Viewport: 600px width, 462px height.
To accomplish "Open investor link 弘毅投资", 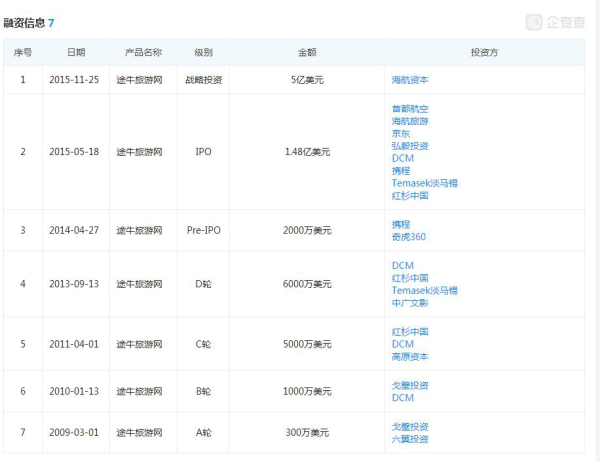I will 410,146.
